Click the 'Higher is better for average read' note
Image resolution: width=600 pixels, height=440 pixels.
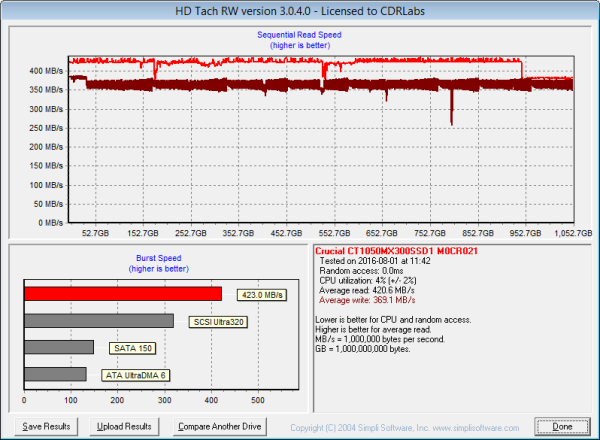tap(373, 329)
